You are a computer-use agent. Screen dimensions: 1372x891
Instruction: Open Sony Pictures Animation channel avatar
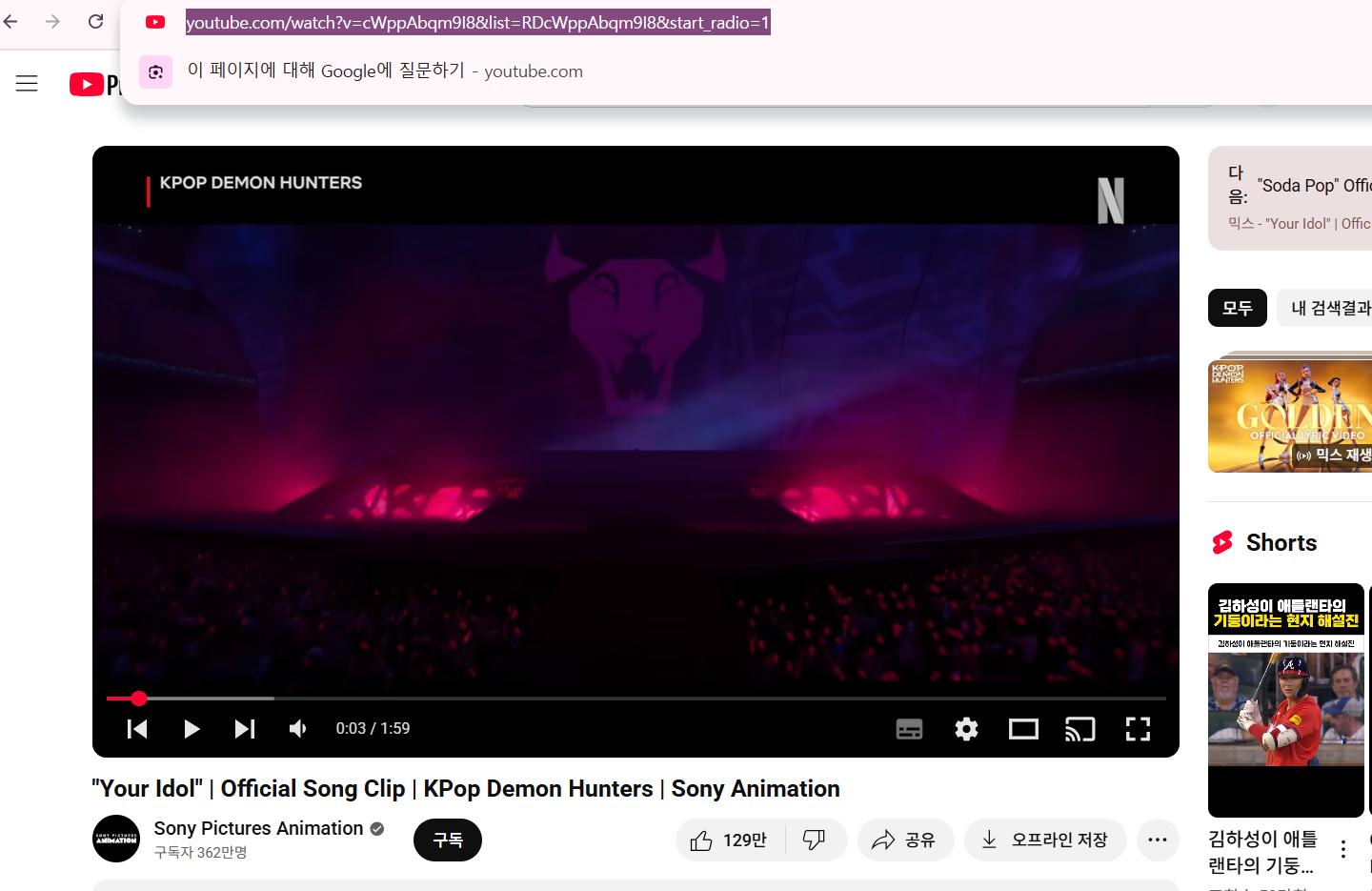[116, 839]
